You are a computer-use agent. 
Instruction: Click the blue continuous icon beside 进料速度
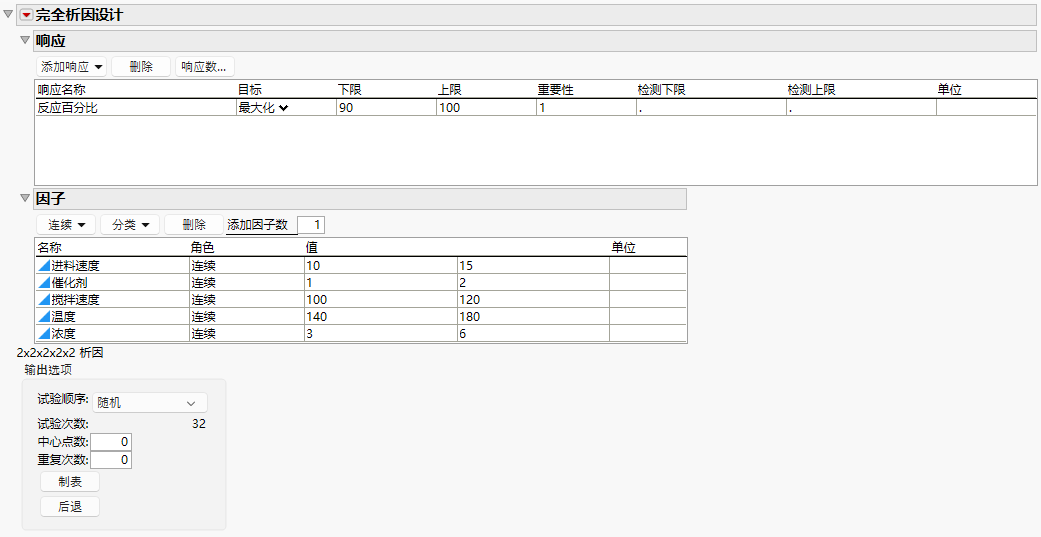[x=44, y=266]
